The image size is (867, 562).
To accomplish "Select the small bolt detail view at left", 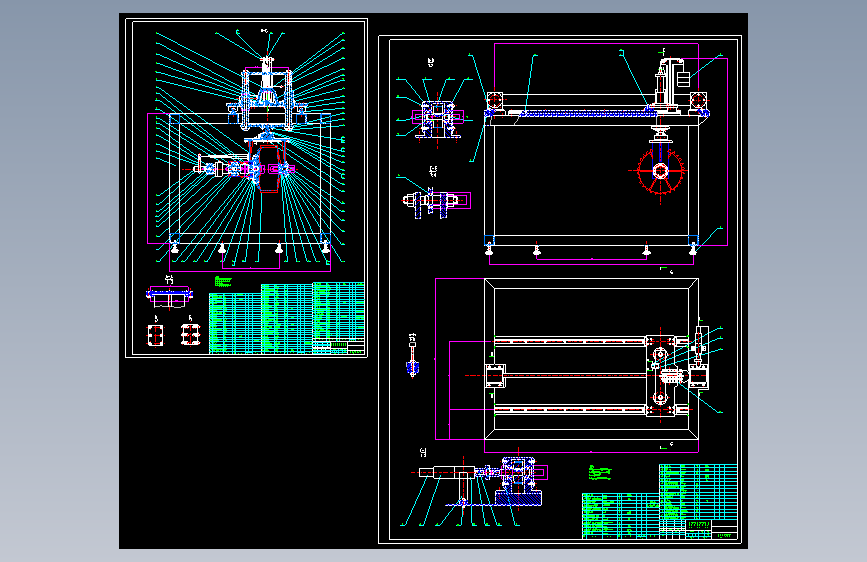I will tap(412, 356).
